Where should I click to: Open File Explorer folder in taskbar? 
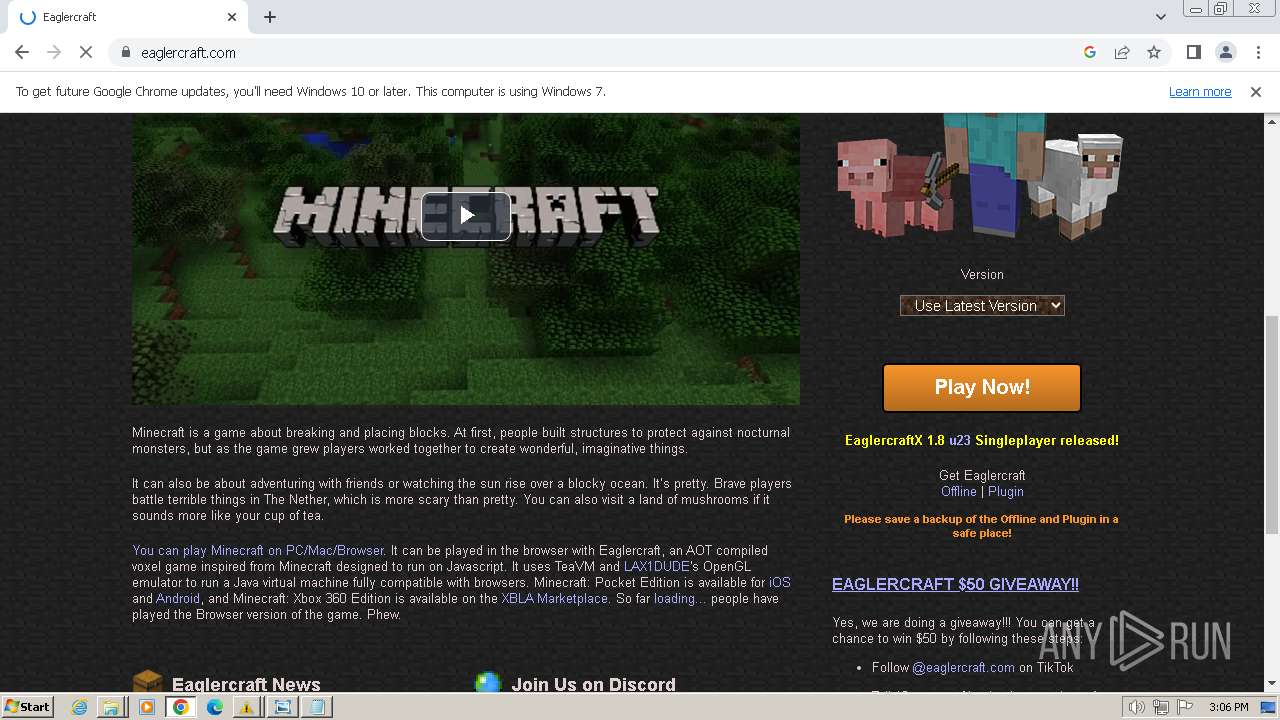pyautogui.click(x=112, y=707)
